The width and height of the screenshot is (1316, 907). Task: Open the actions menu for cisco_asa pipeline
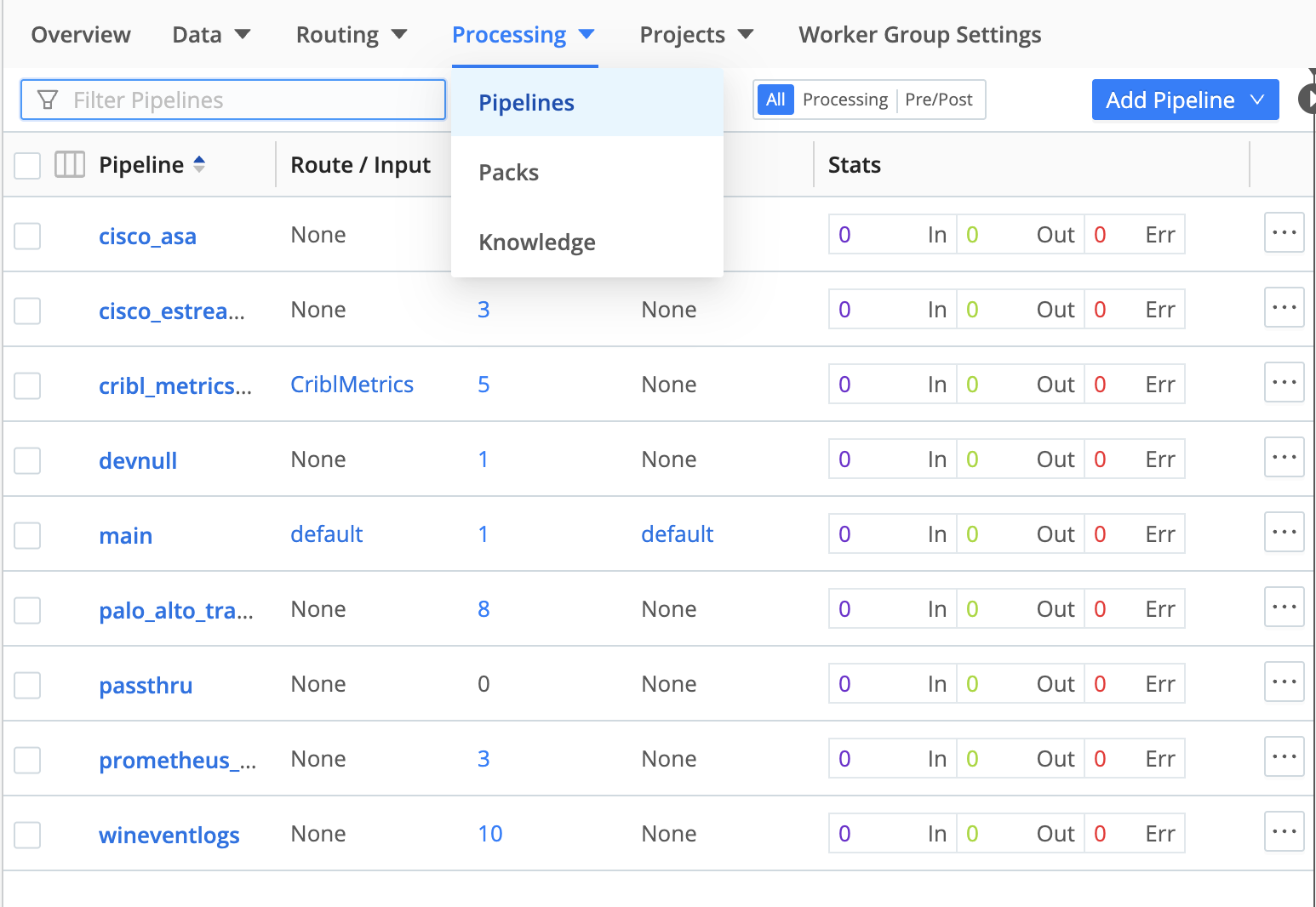coord(1284,233)
